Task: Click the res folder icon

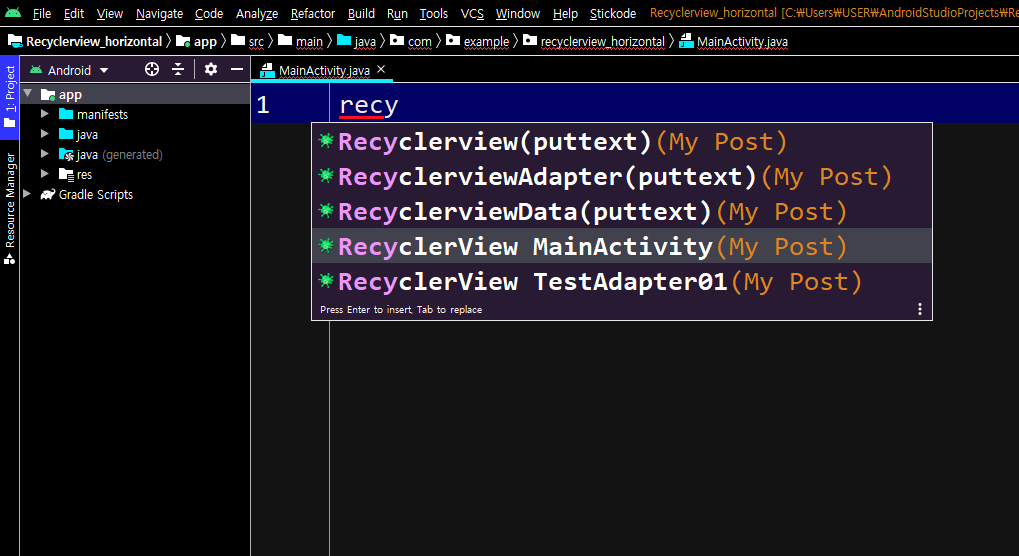Action: [66, 175]
